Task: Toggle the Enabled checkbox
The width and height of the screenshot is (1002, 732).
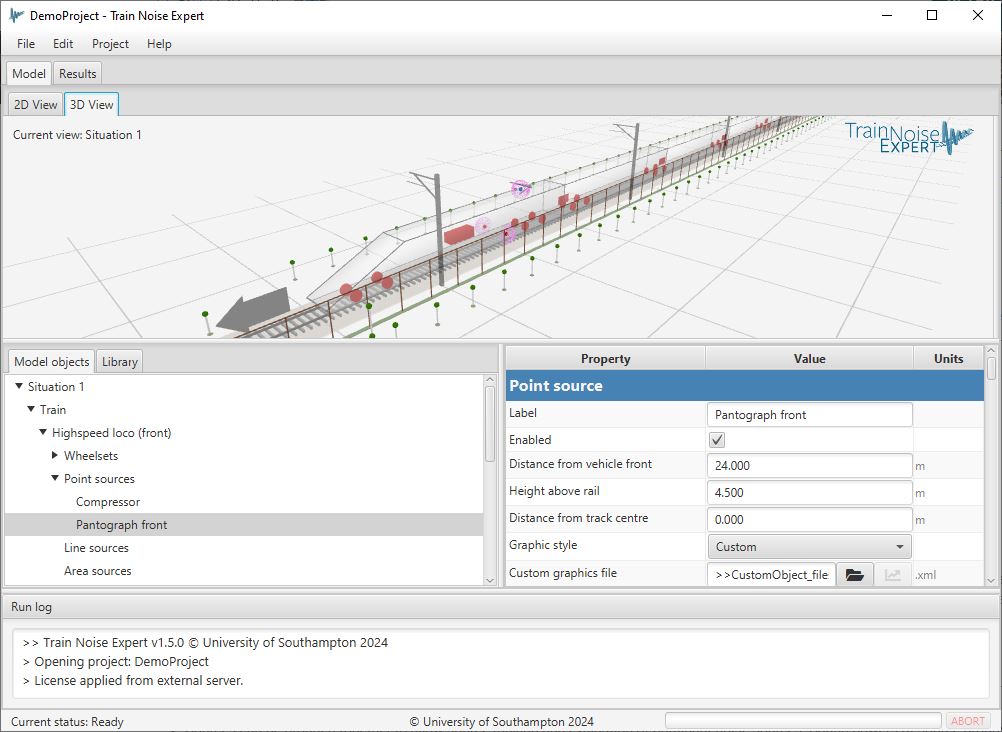Action: (x=717, y=440)
